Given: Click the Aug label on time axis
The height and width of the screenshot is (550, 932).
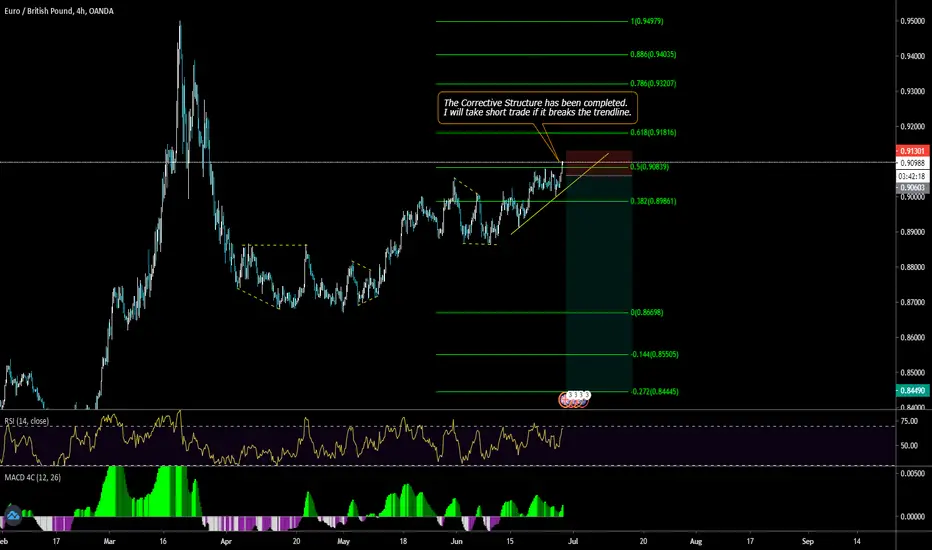Looking at the screenshot, I should 695,541.
